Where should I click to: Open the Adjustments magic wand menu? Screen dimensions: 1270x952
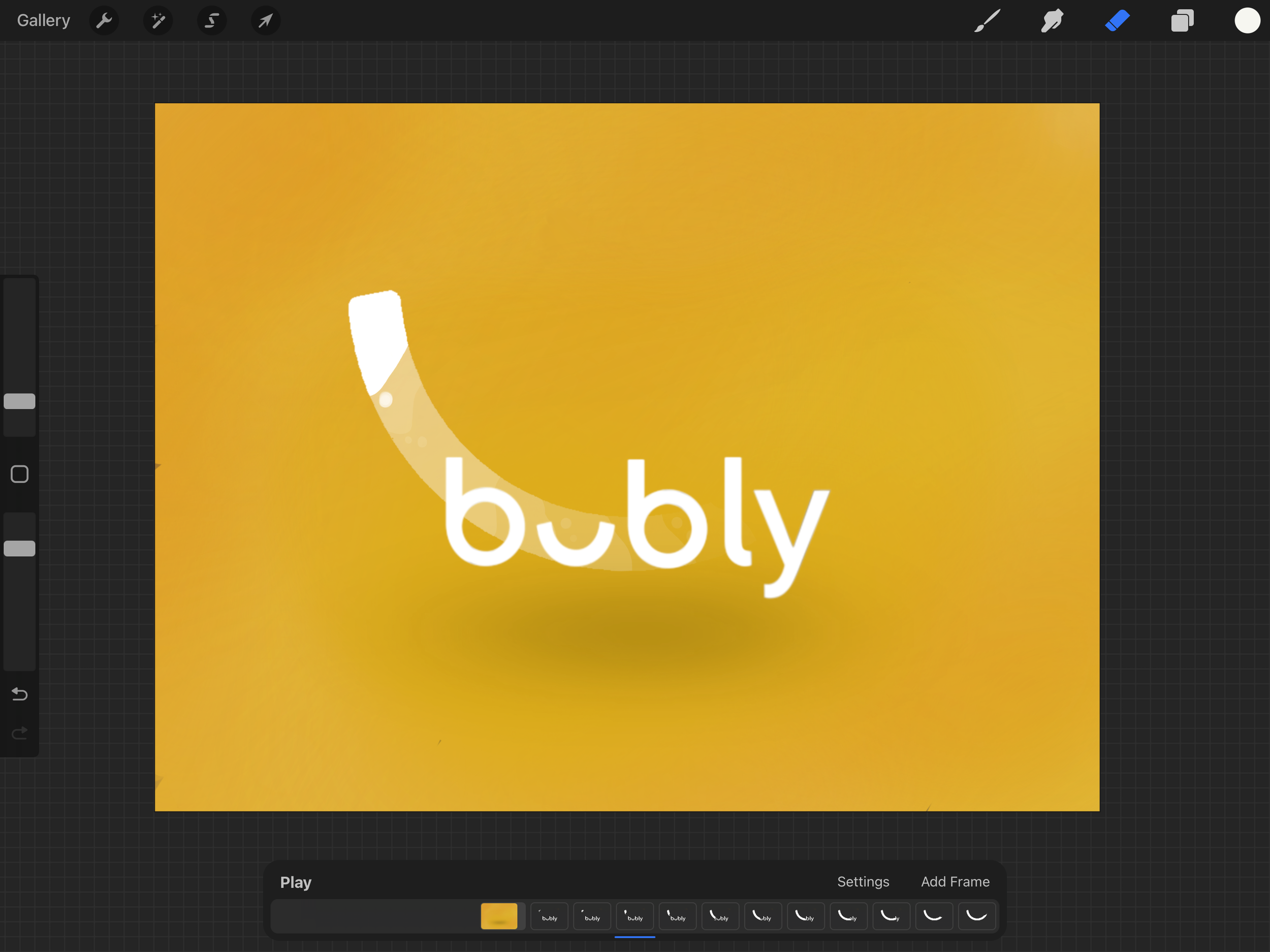tap(158, 21)
